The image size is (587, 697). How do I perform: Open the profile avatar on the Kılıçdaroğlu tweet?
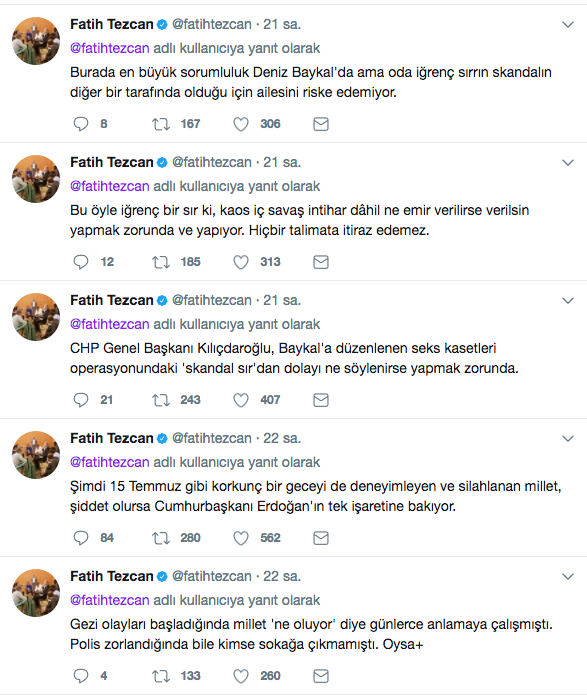[36, 317]
